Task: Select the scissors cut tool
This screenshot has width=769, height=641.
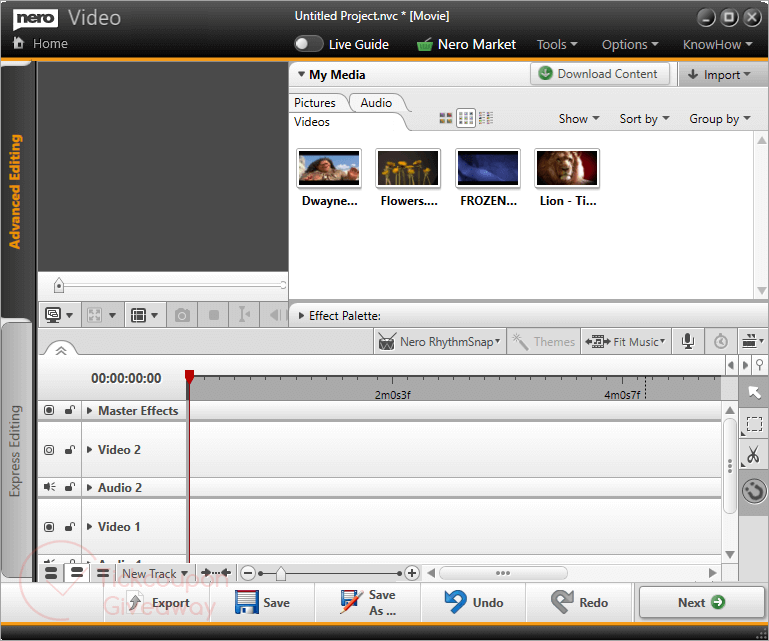Action: pos(754,455)
